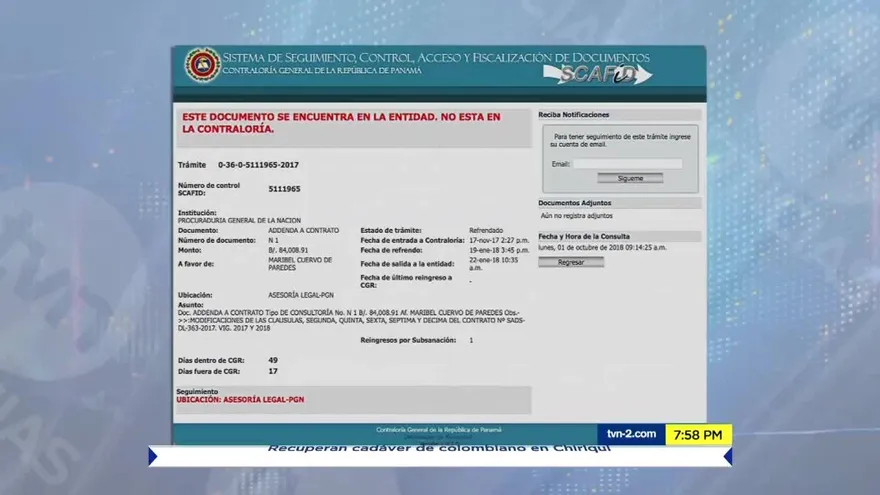
Task: Click the 'Refrendado' status value
Action: (x=486, y=231)
